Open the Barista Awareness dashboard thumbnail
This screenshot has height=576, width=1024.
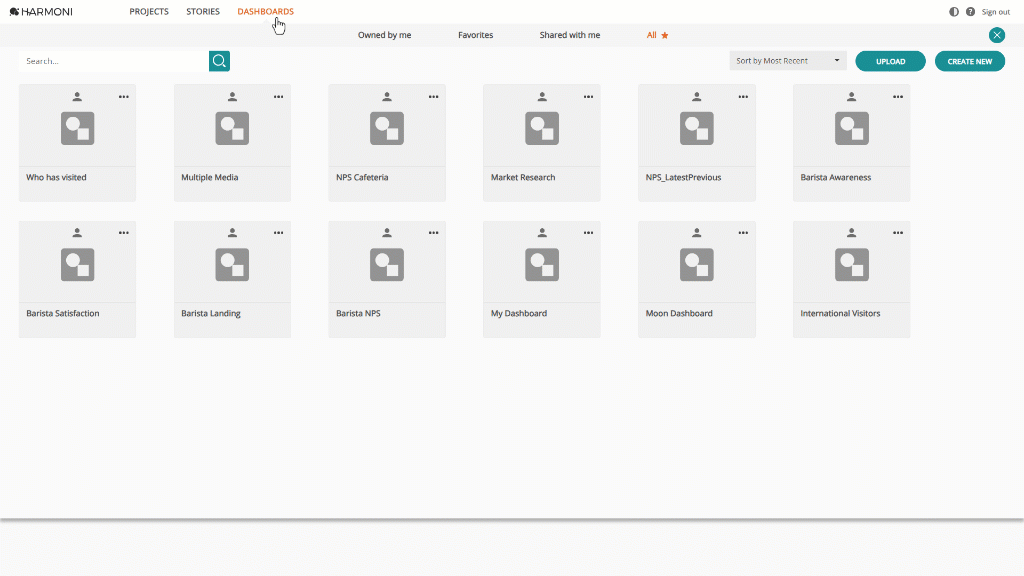pyautogui.click(x=852, y=128)
